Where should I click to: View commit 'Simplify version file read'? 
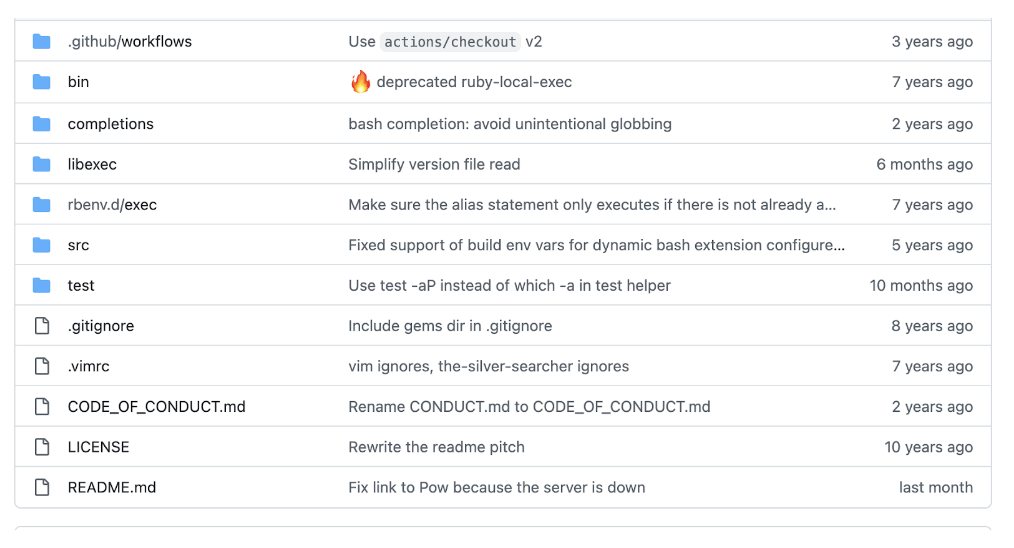click(434, 164)
